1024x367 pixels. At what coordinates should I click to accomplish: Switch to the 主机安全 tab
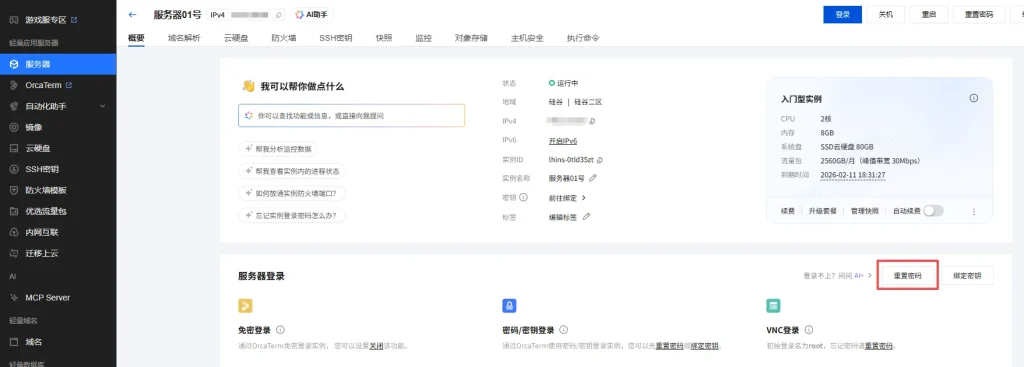point(527,38)
